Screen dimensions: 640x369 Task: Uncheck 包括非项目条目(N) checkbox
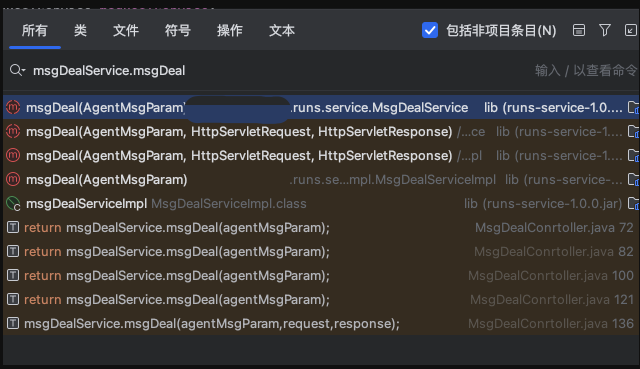pos(430,30)
